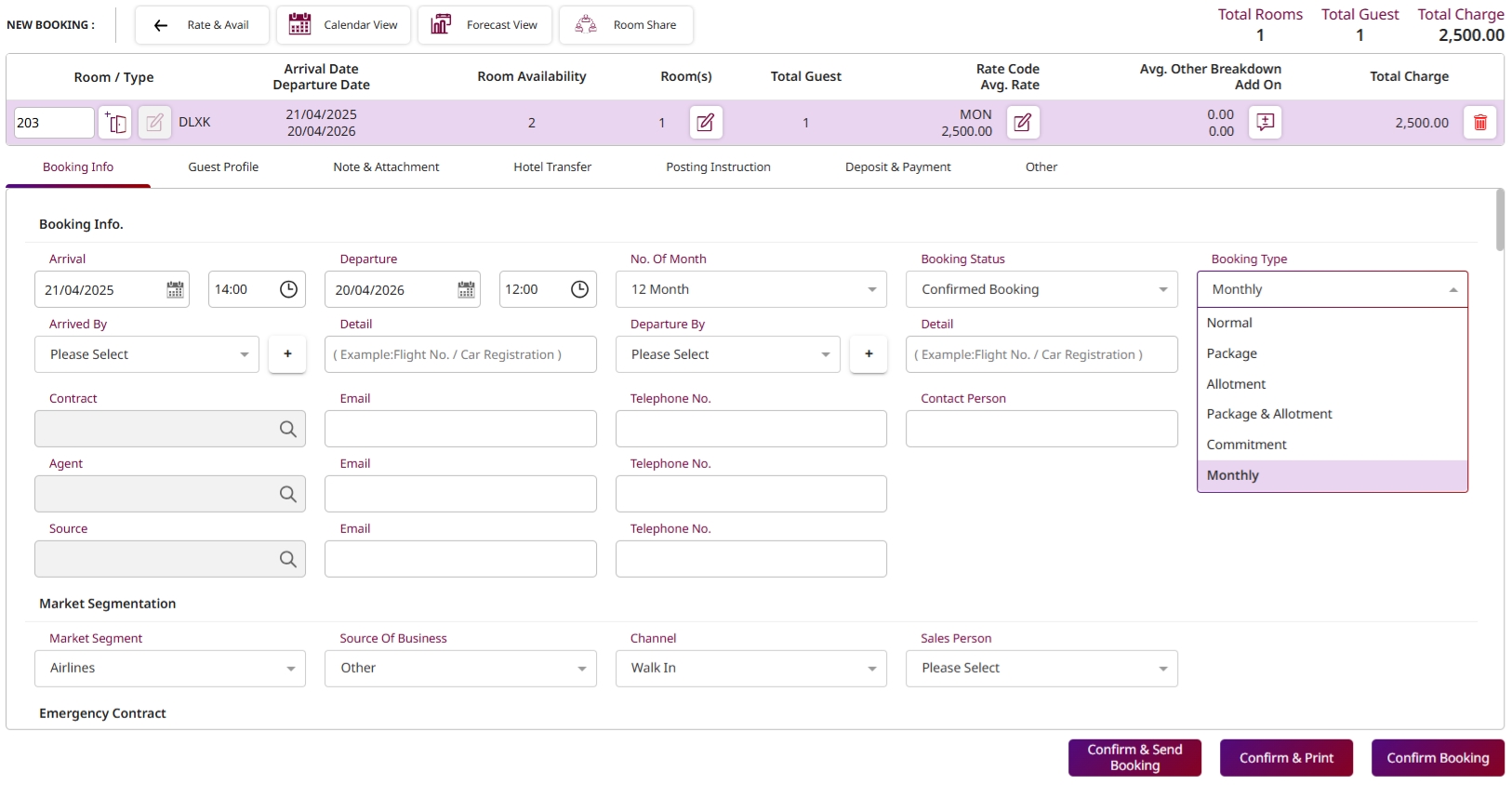Expand the Booking Status dropdown

(x=1041, y=290)
